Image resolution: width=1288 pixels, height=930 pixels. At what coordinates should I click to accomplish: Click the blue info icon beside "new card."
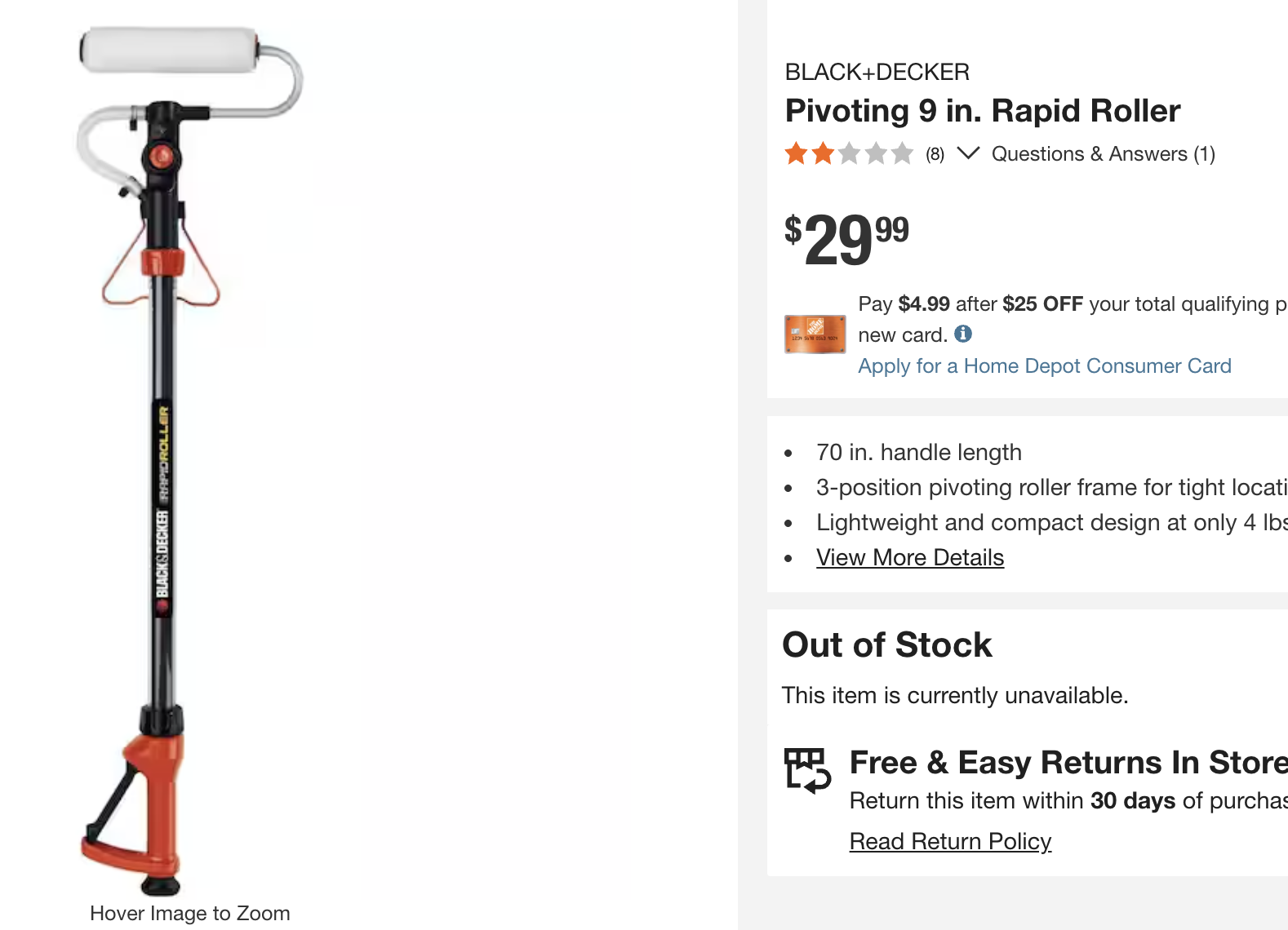(x=963, y=334)
